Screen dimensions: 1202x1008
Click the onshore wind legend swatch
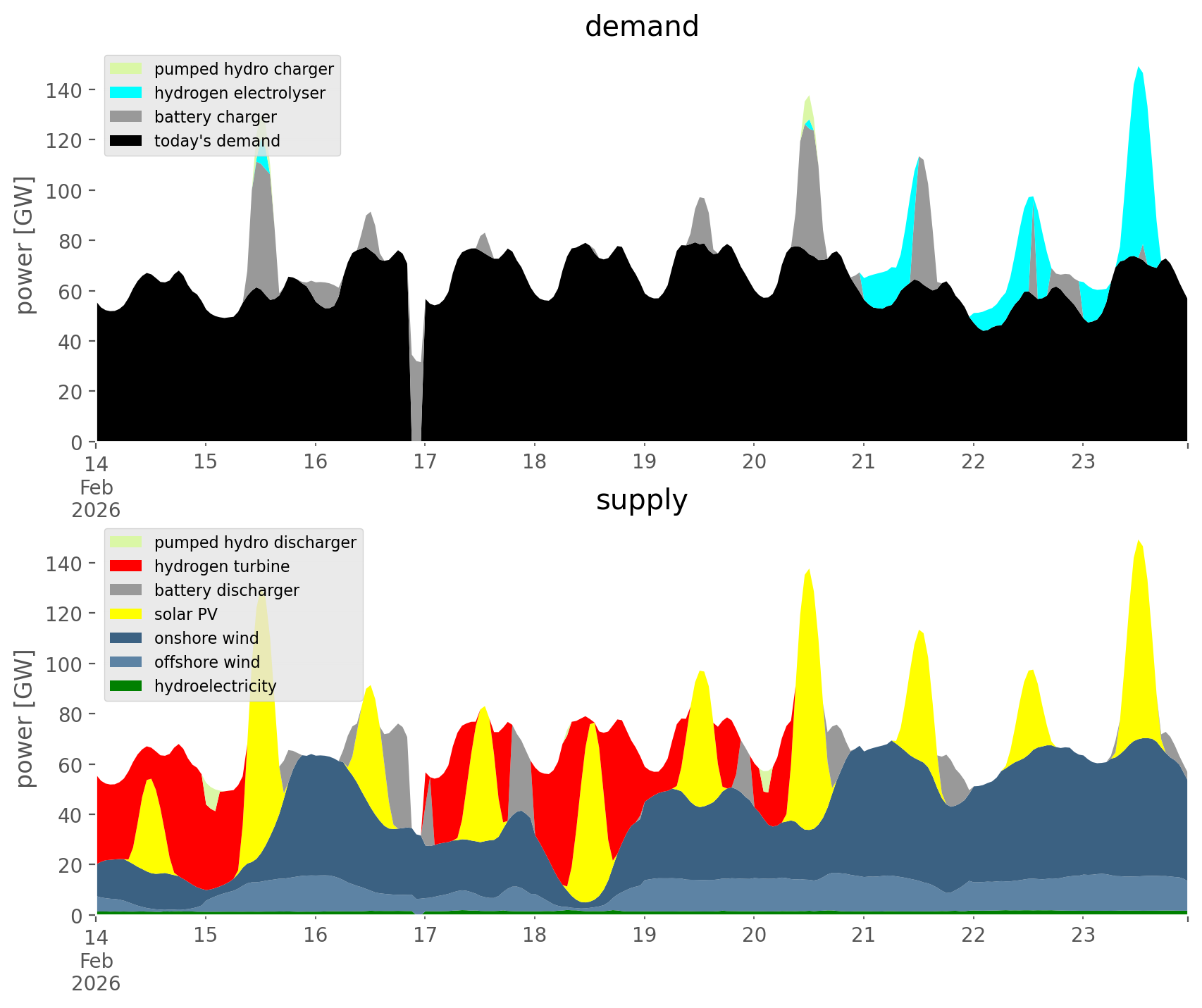pyautogui.click(x=126, y=638)
